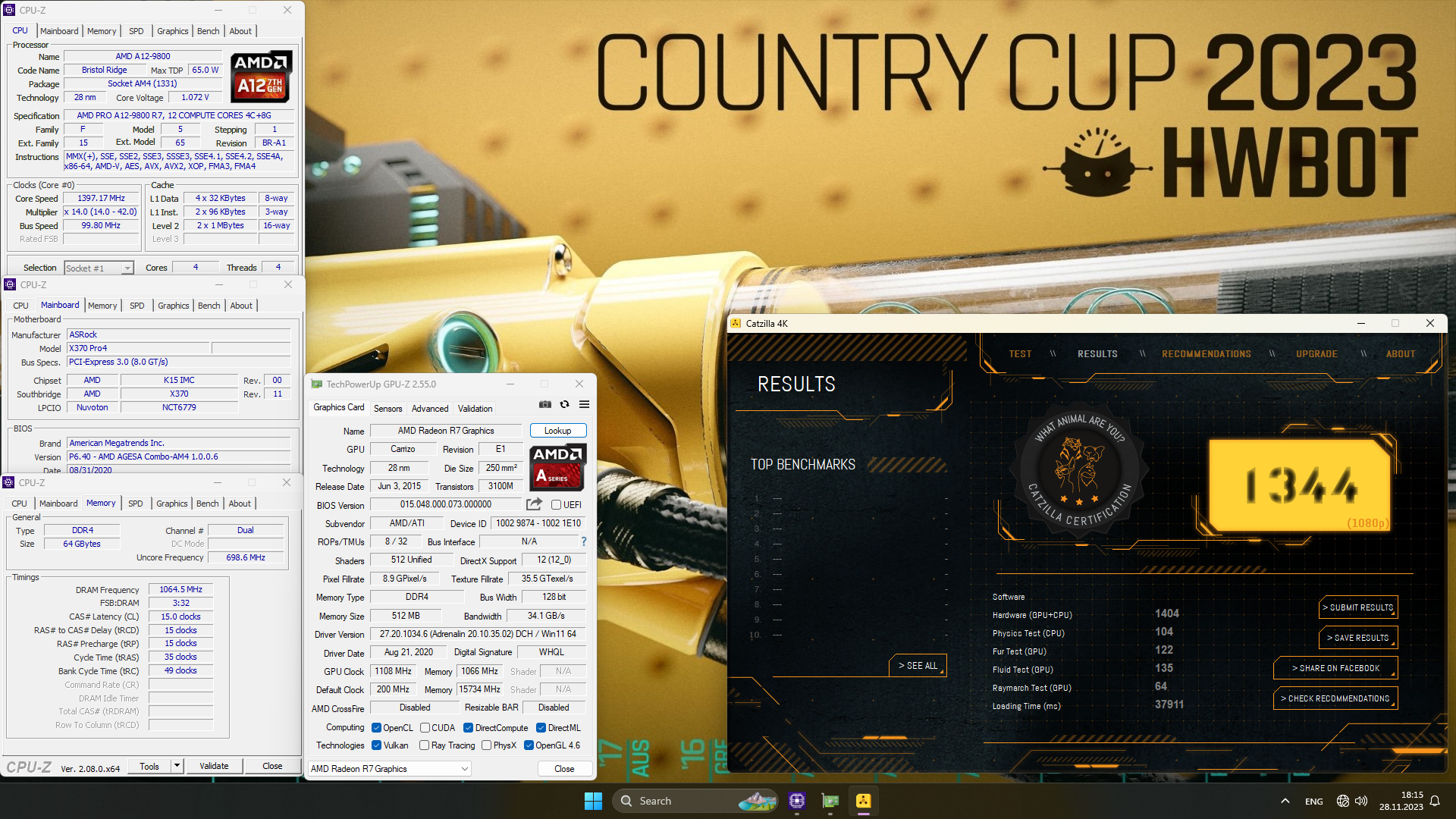
Task: Open the Socket #1 selection dropdown
Action: 99,268
